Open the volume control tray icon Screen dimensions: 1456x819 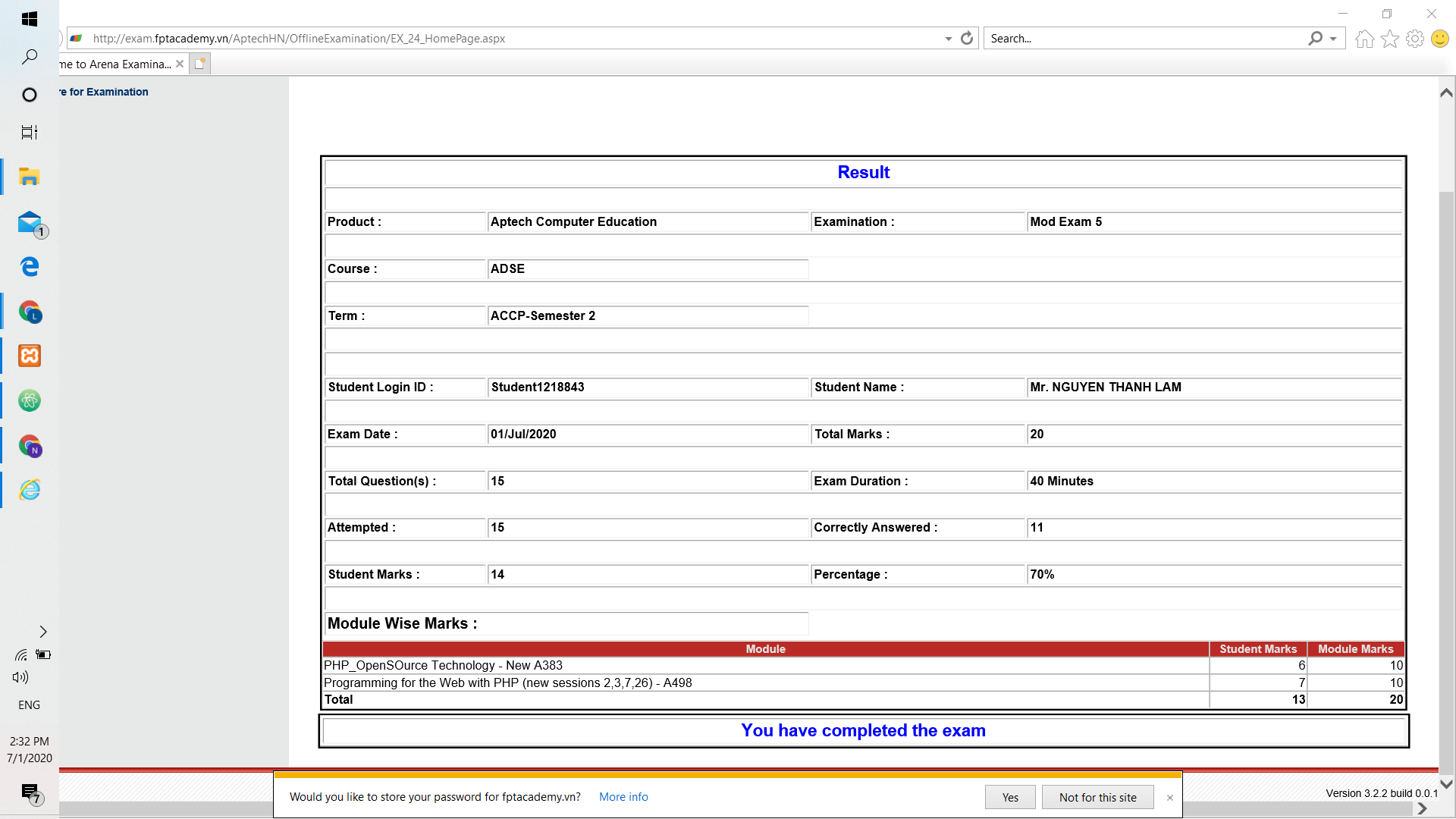tap(20, 677)
